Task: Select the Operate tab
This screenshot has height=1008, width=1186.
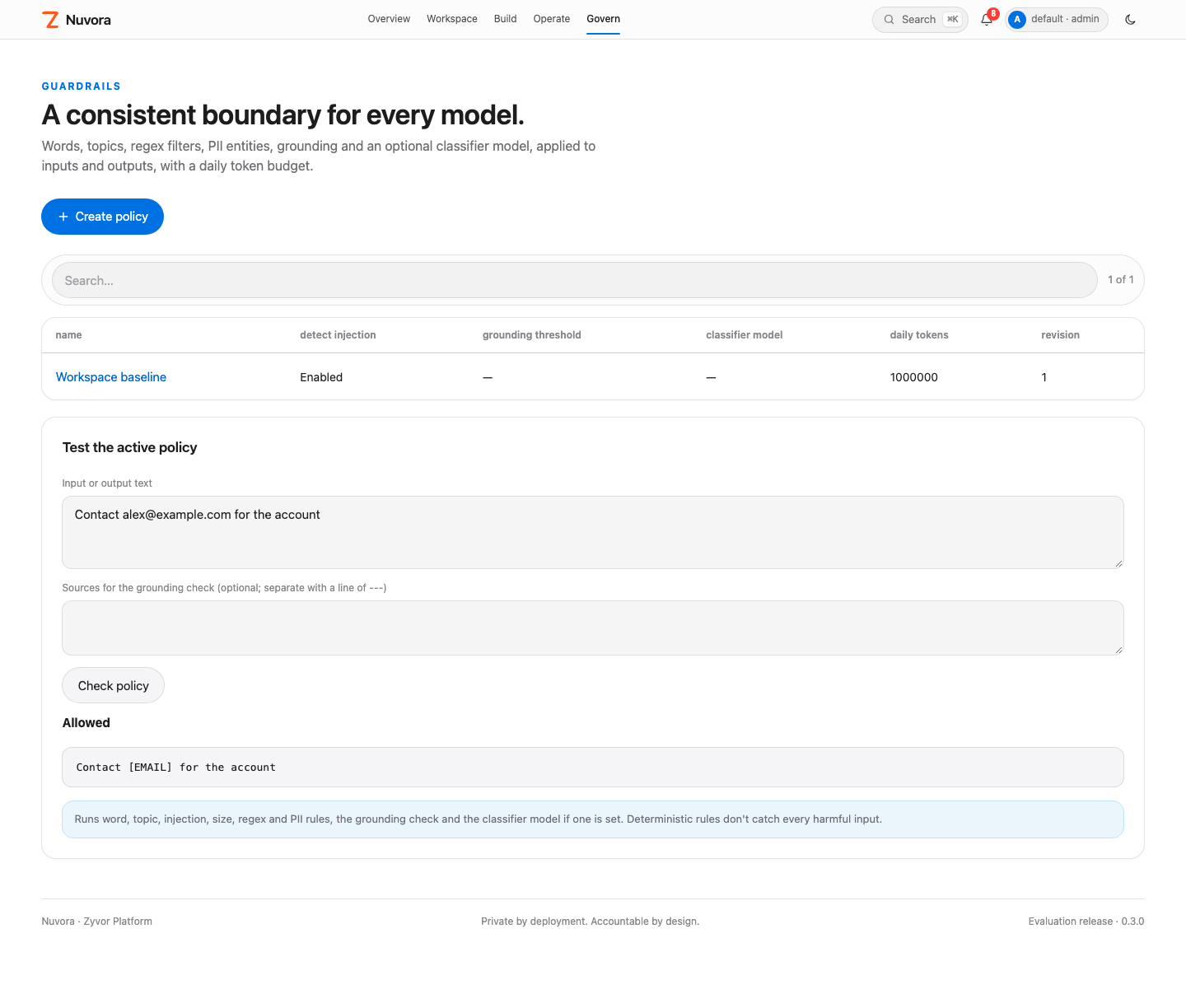Action: [552, 19]
